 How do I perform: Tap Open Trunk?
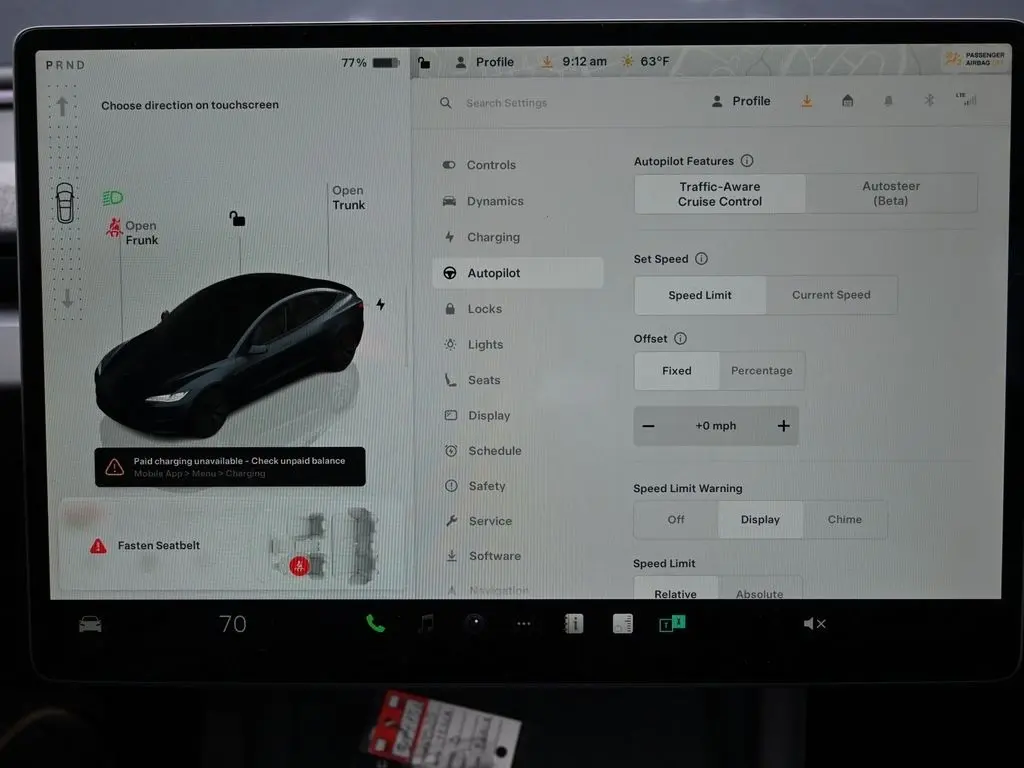(349, 197)
